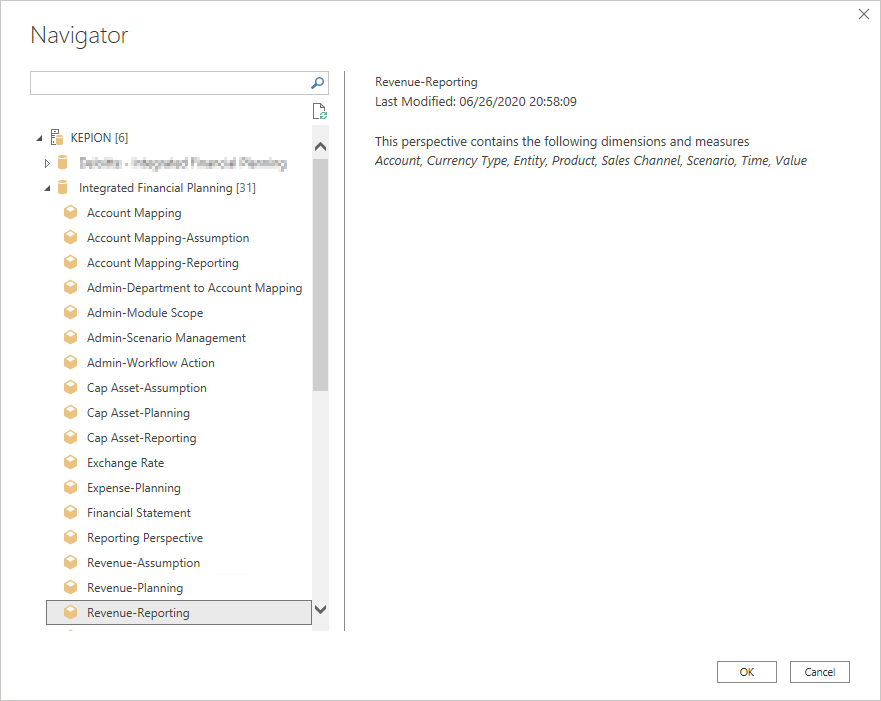
Task: Collapse the Integrated Financial Planning node
Action: (x=46, y=187)
